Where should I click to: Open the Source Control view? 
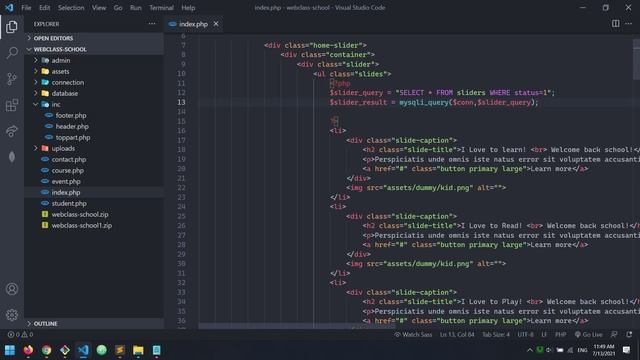[12, 79]
